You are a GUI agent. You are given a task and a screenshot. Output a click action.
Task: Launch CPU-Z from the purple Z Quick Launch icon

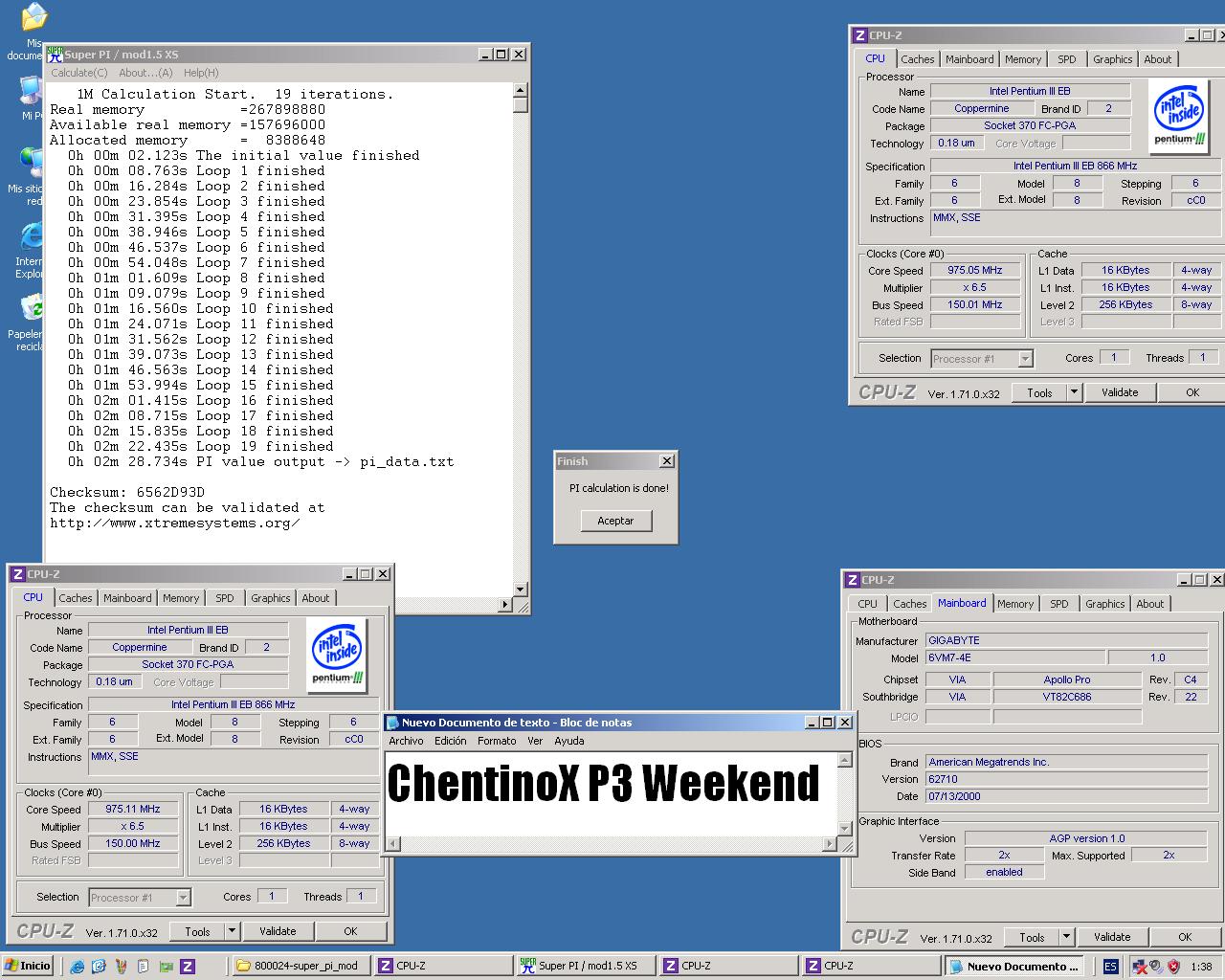pos(188,967)
